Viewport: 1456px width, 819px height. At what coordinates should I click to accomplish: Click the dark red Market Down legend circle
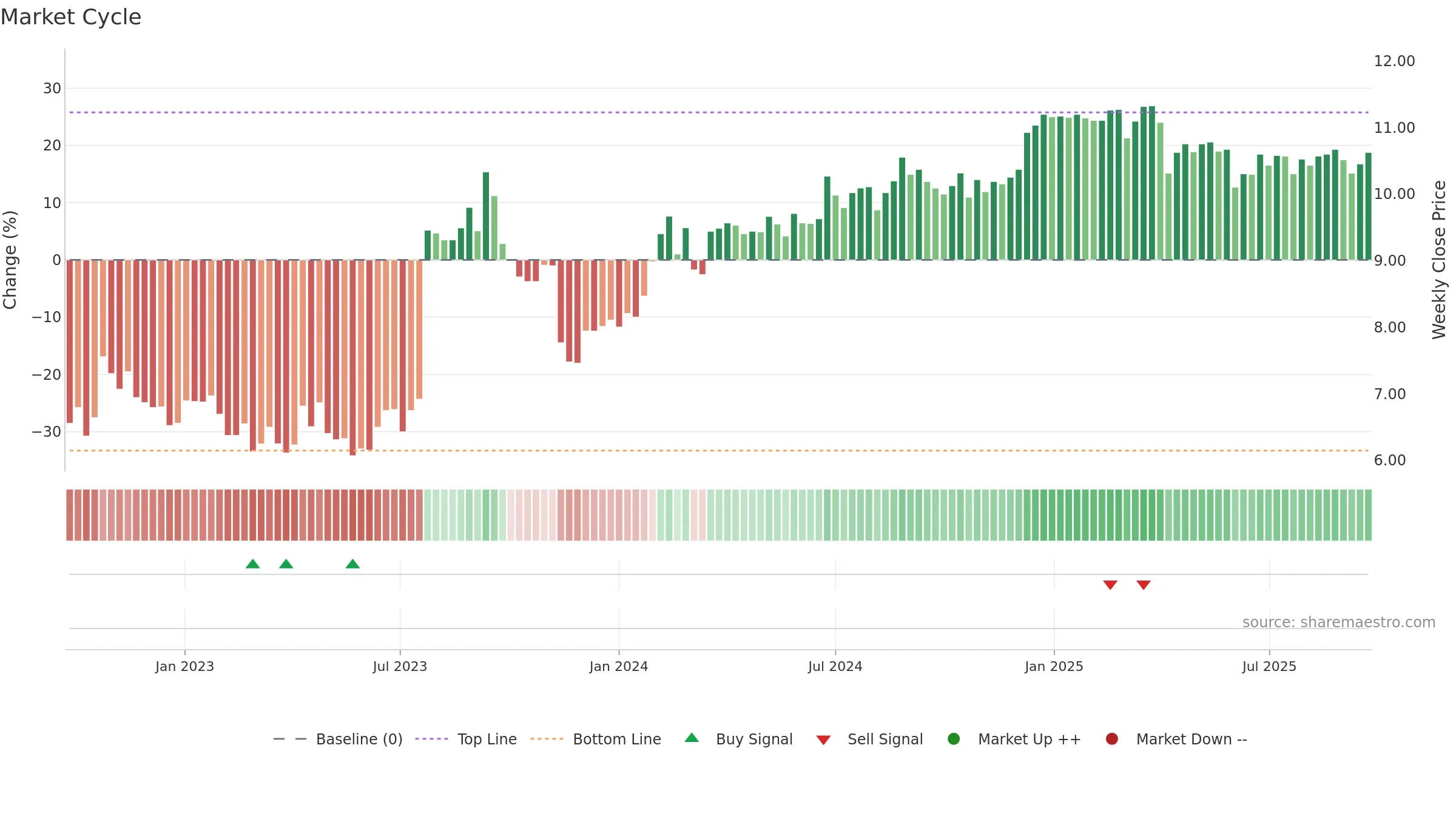coord(1112,739)
